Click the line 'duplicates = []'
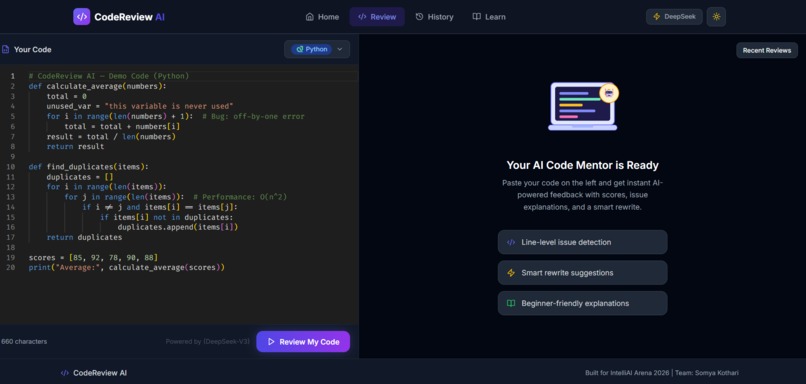The width and height of the screenshot is (806, 384). [80, 177]
